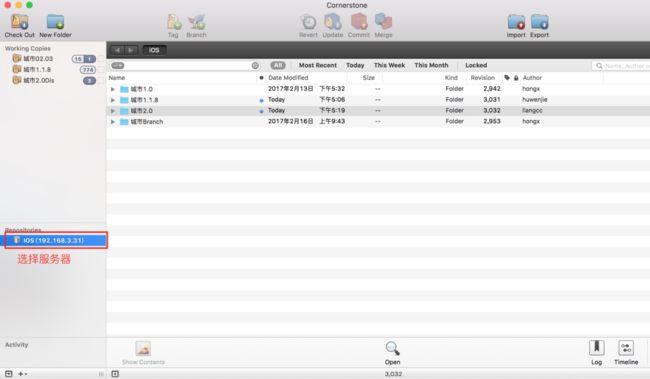Open the Timeline view
The image size is (650, 379).
tap(626, 348)
